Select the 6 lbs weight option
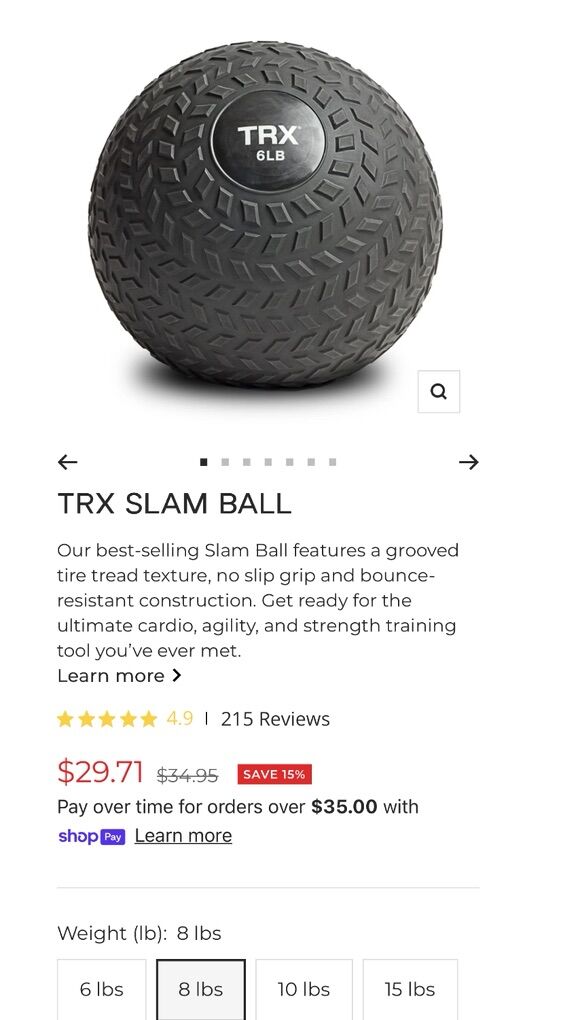The image size is (584, 1020). click(101, 989)
